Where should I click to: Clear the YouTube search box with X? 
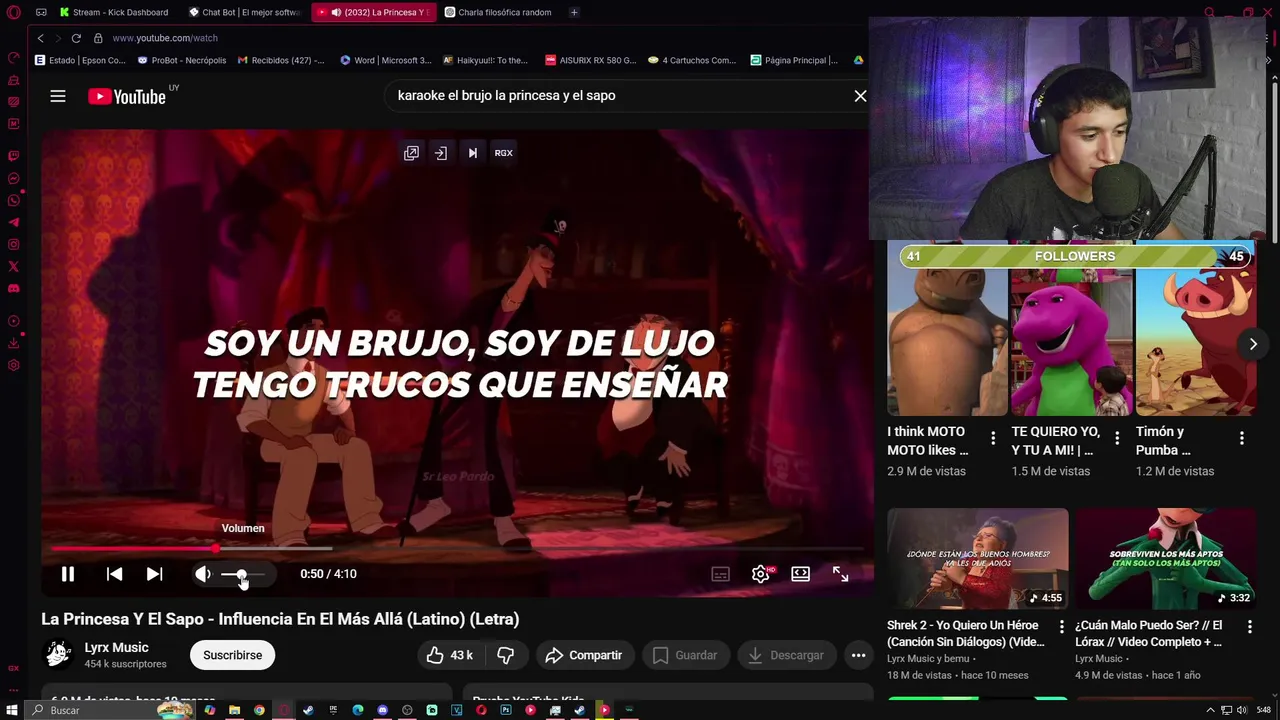(860, 96)
